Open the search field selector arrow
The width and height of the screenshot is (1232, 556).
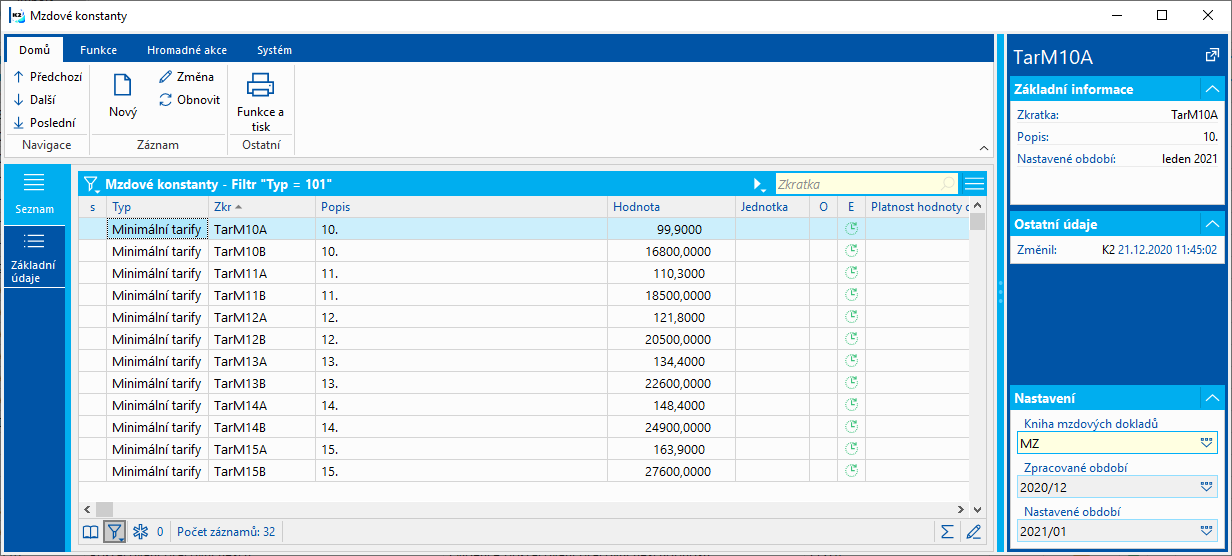[759, 185]
